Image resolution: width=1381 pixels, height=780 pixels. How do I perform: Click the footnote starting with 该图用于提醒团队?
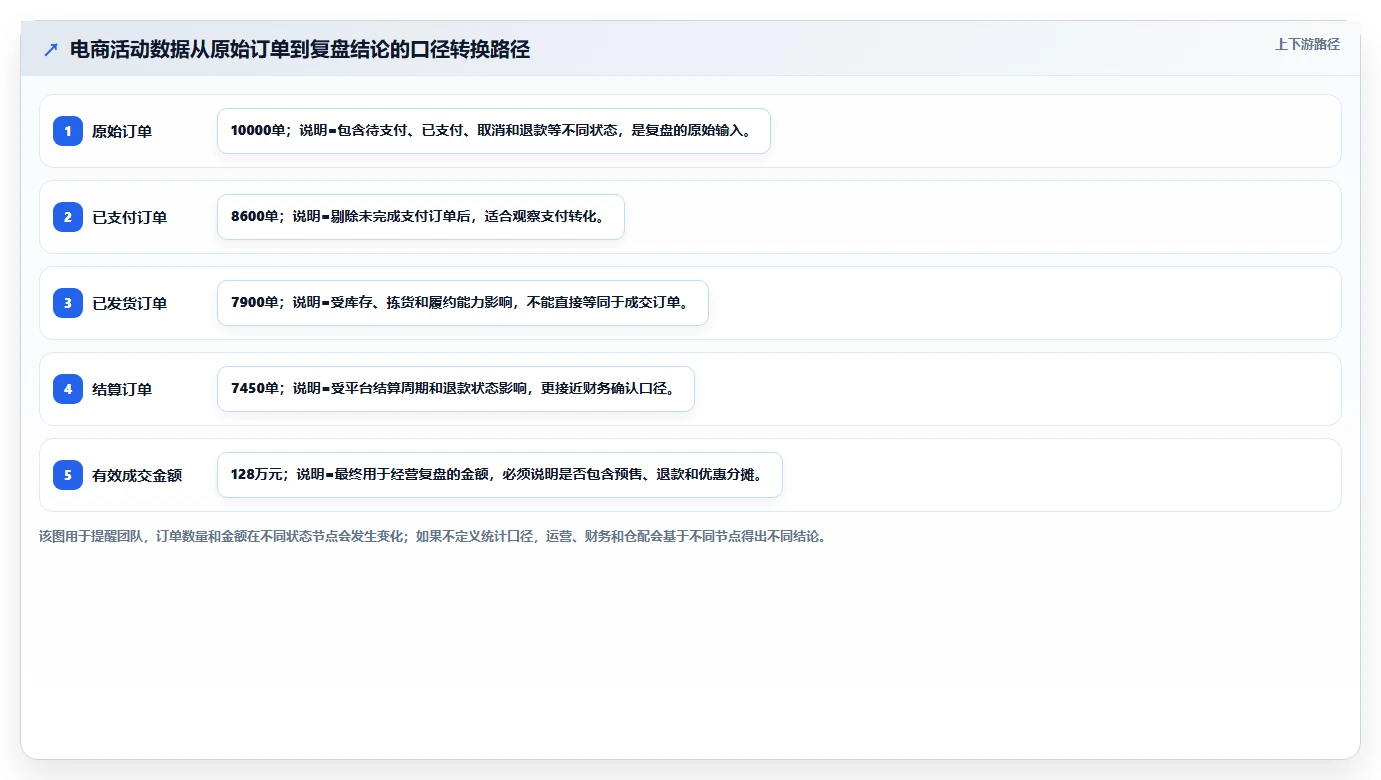[433, 536]
